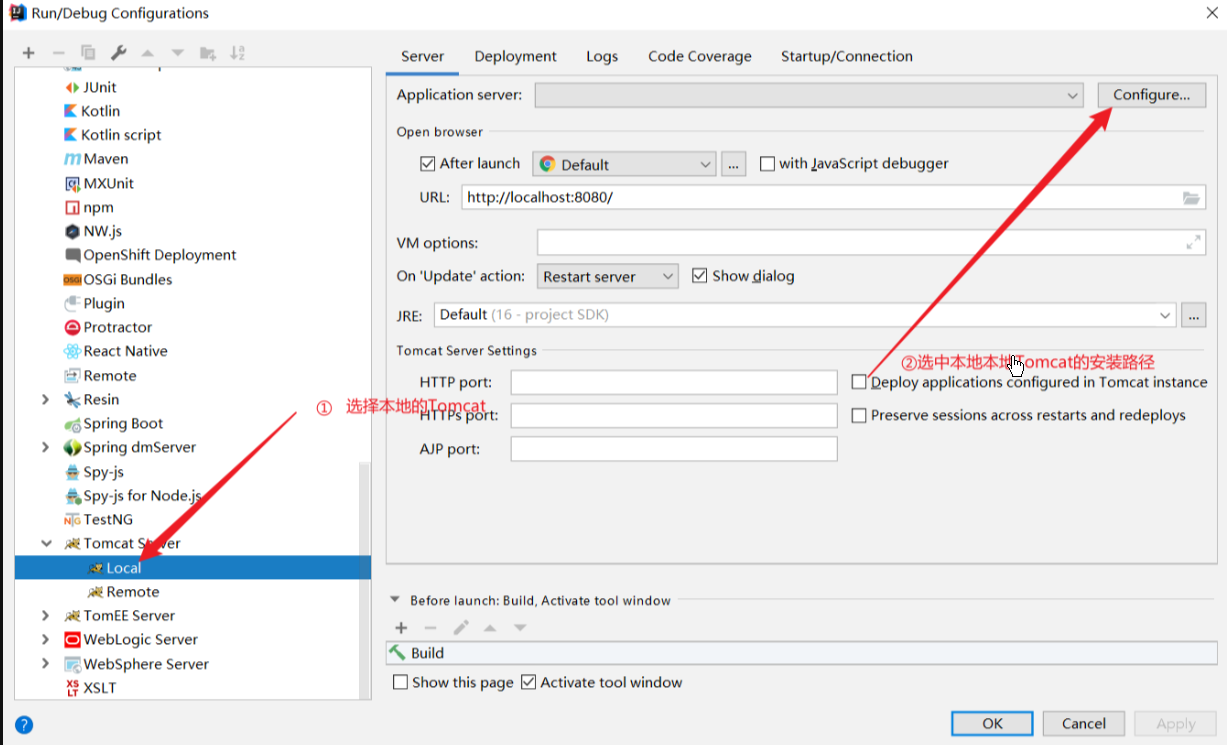Toggle the After launch checkbox
The image size is (1227, 745).
[428, 164]
